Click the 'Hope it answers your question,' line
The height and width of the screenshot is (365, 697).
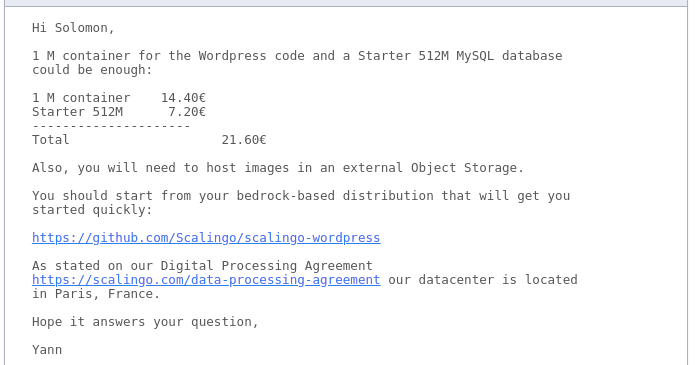click(145, 322)
